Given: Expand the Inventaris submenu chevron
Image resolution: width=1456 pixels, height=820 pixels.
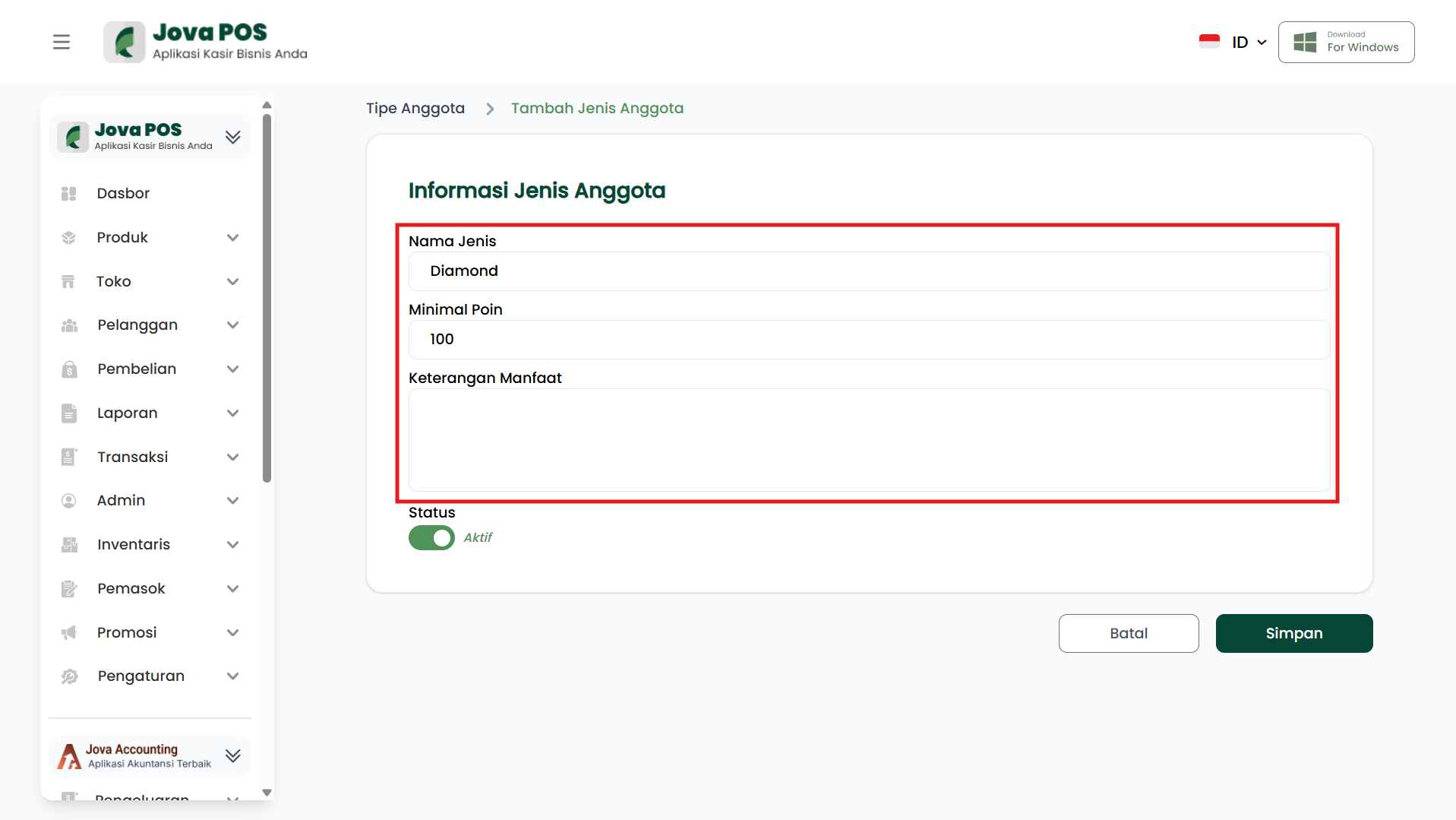Looking at the screenshot, I should [233, 545].
